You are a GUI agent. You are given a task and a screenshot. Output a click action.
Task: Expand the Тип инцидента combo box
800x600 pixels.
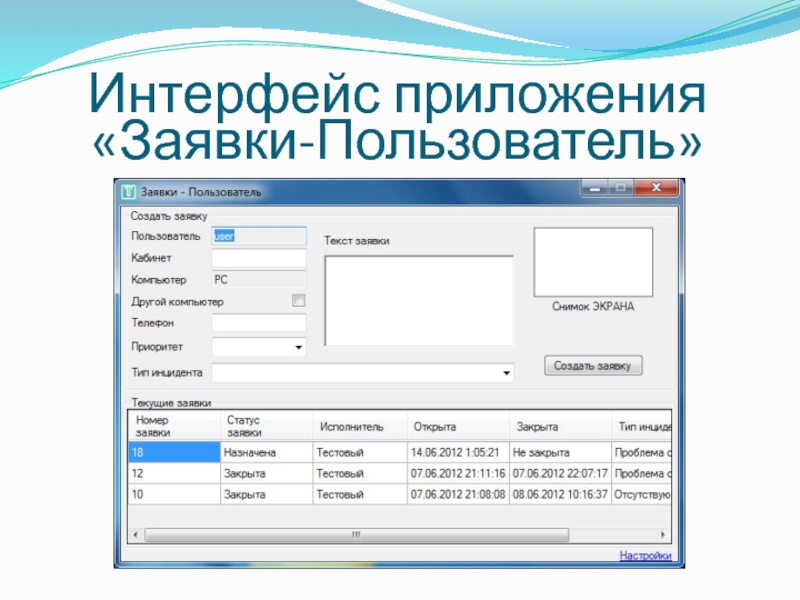point(505,373)
